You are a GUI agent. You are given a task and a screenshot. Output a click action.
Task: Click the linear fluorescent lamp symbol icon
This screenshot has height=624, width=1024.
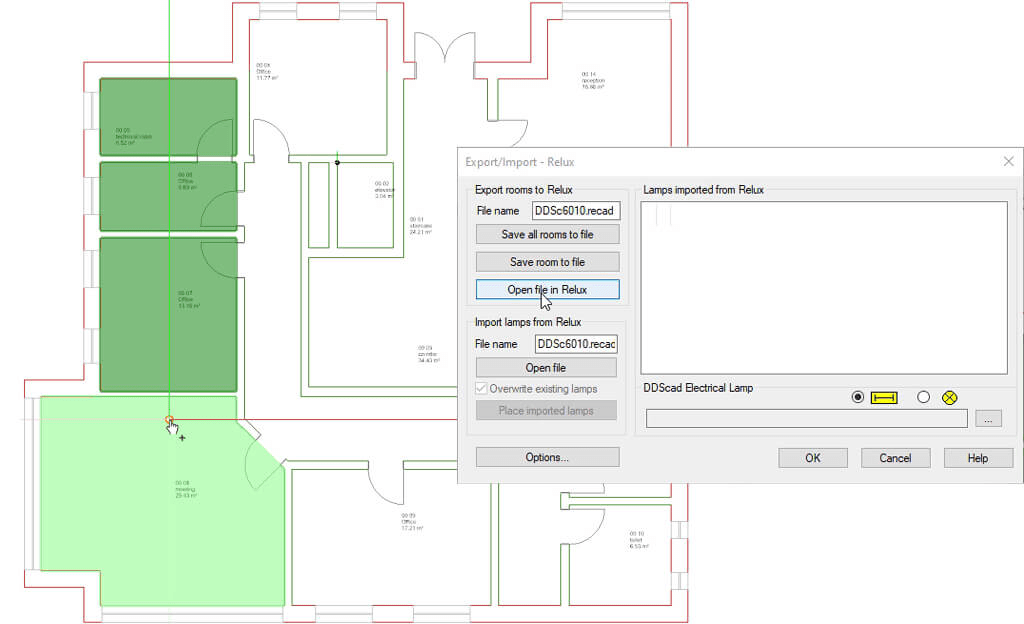pos(884,397)
